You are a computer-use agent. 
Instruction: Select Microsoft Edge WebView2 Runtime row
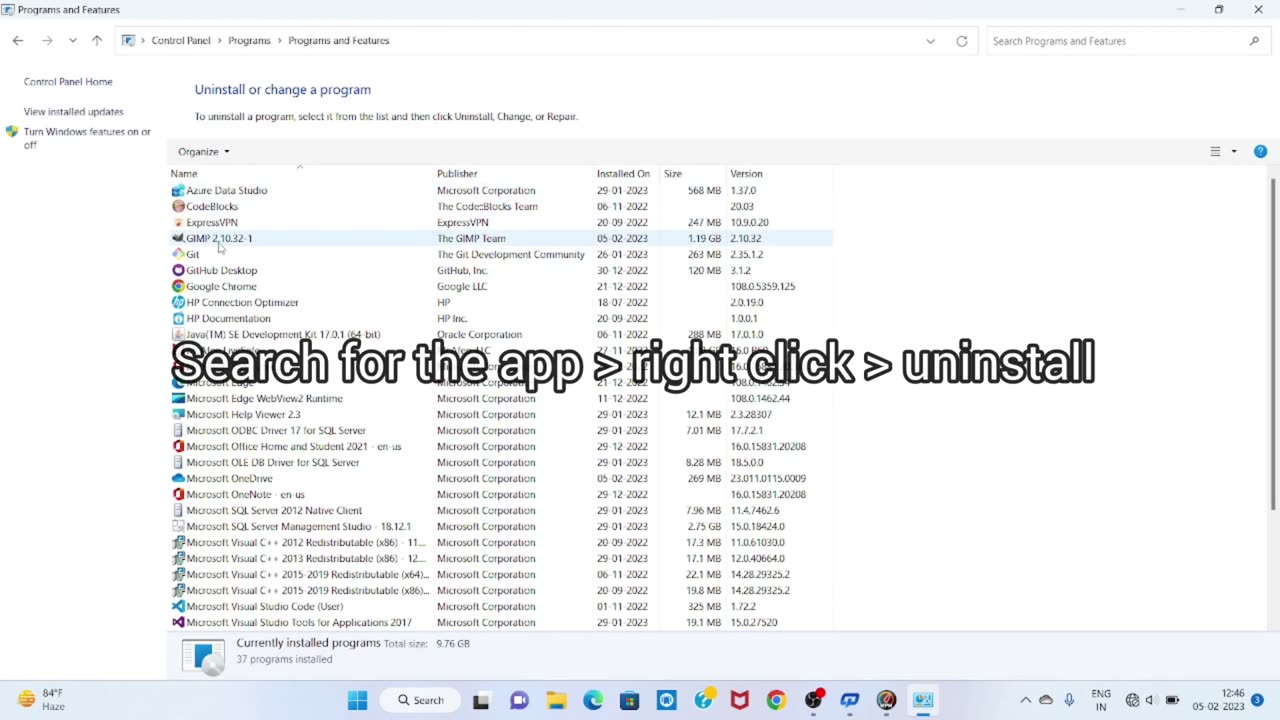500,398
